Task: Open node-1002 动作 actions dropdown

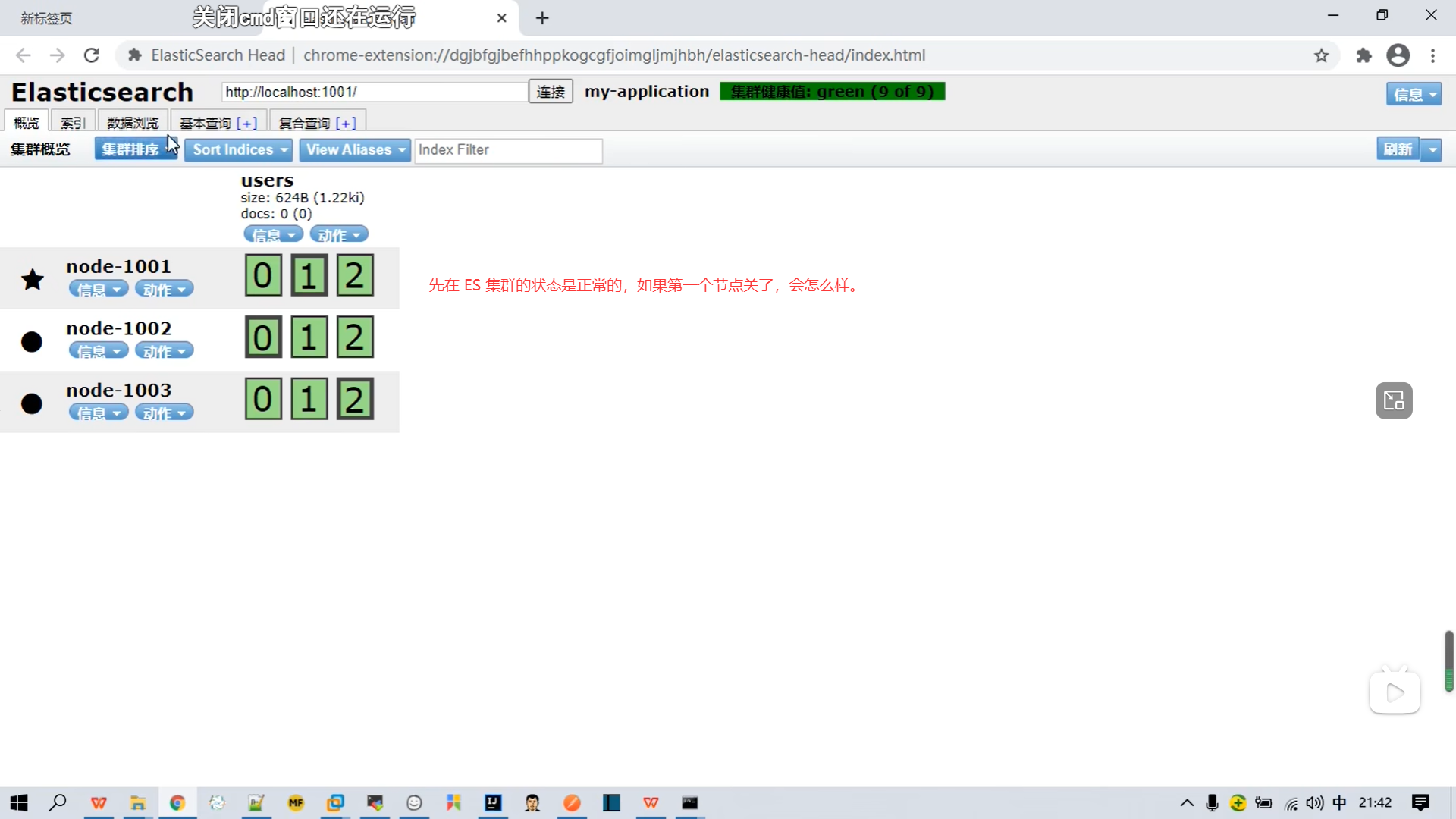Action: 164,351
